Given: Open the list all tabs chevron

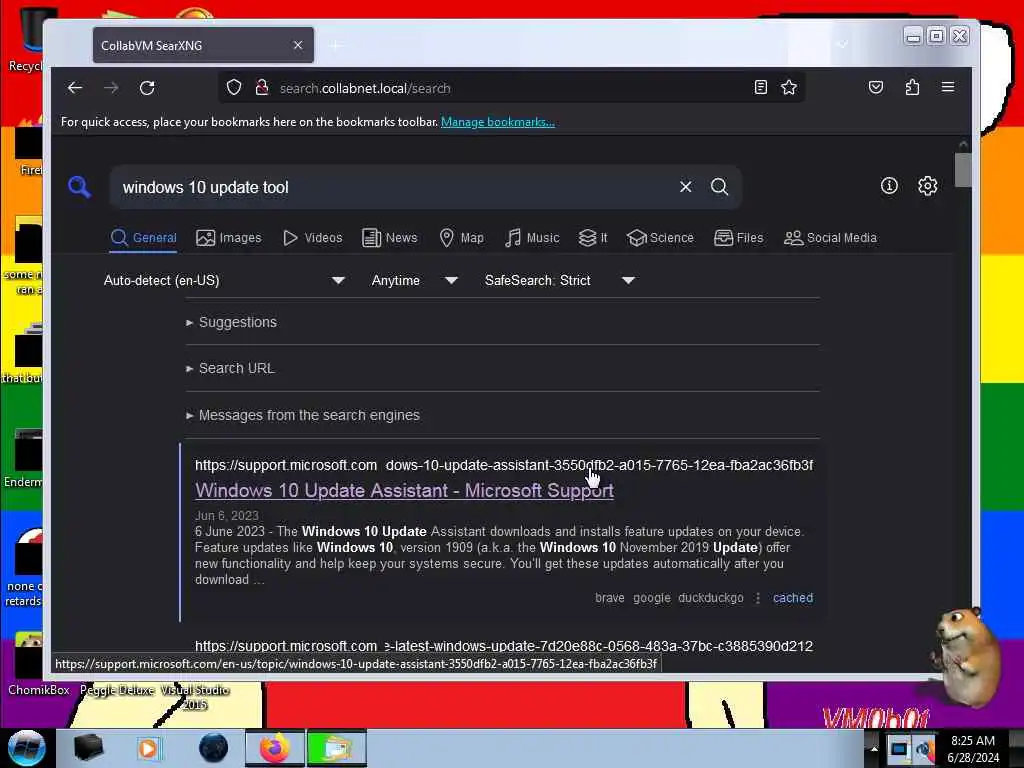Looking at the screenshot, I should [x=842, y=44].
